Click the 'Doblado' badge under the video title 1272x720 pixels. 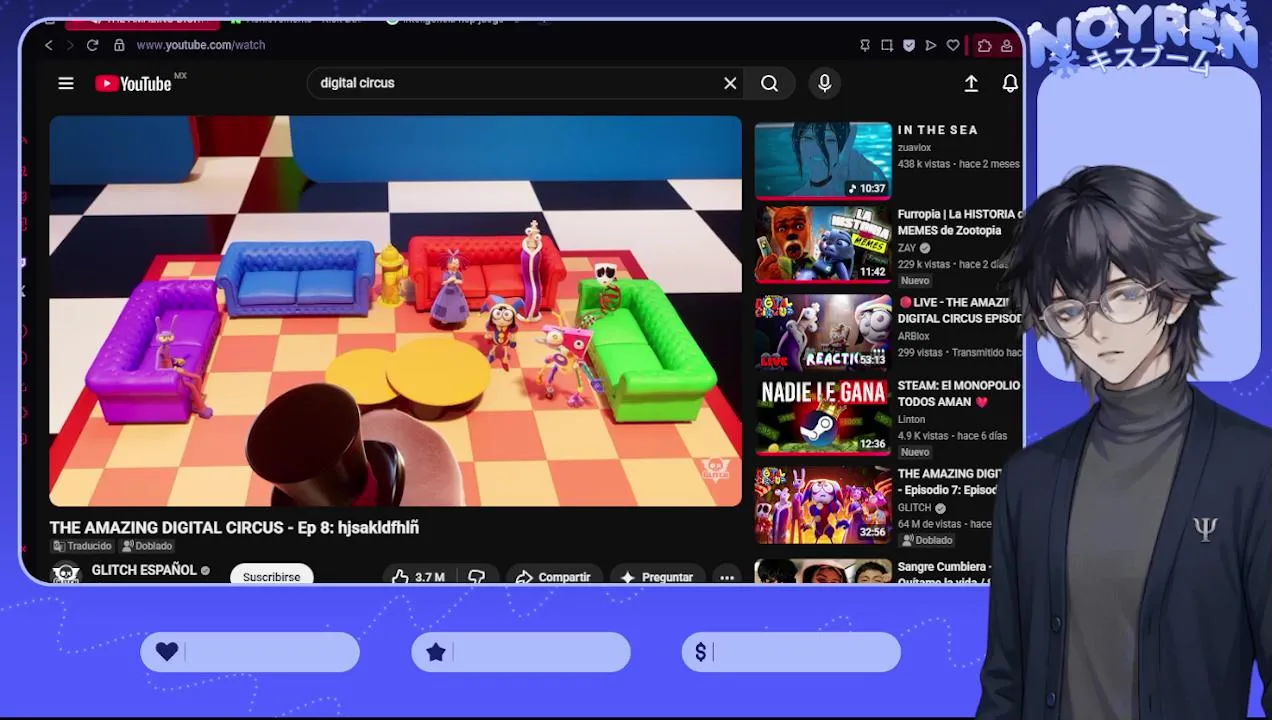tap(147, 546)
